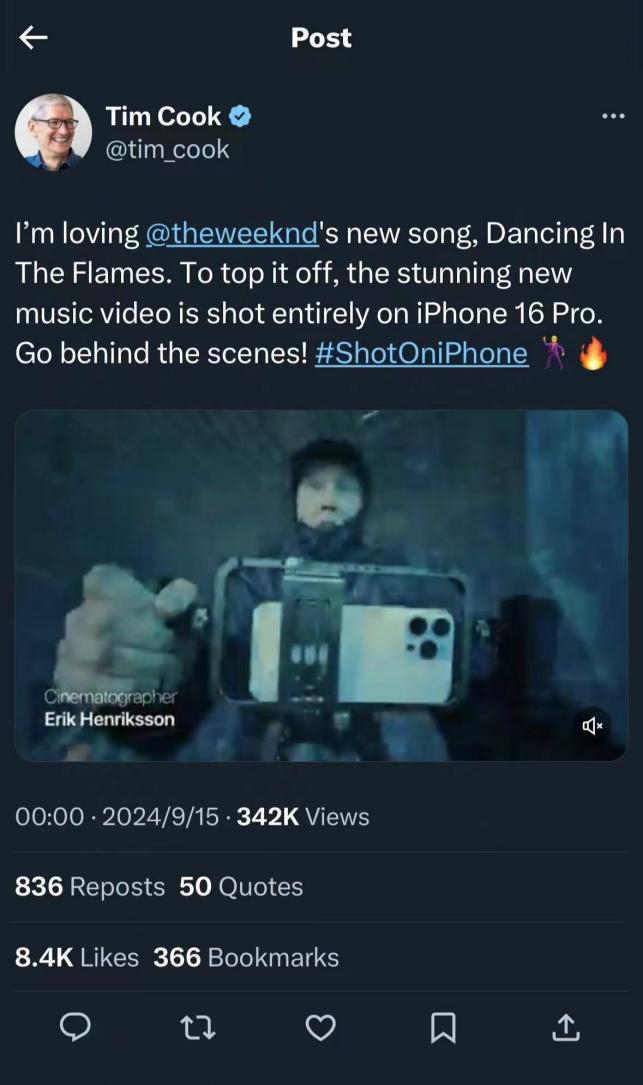The width and height of the screenshot is (643, 1085).
Task: Tap the Tim Cook display name
Action: point(163,117)
